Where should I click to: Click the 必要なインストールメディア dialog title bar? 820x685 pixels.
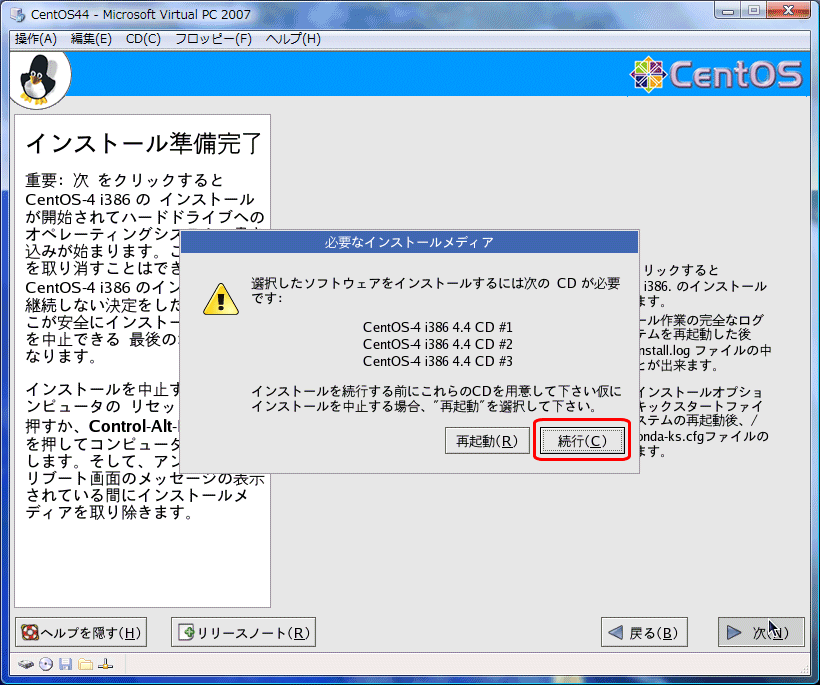point(409,242)
